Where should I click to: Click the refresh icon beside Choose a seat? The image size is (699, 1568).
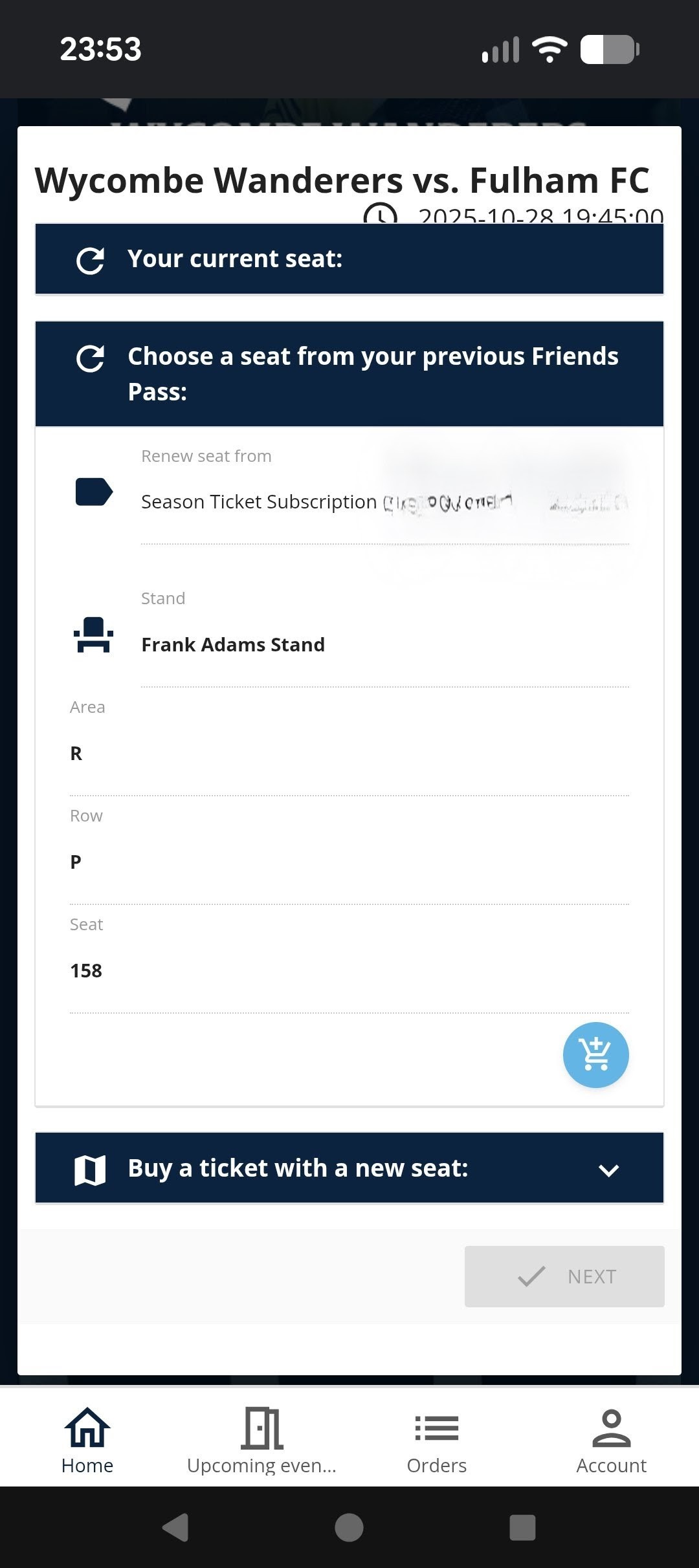pyautogui.click(x=90, y=358)
